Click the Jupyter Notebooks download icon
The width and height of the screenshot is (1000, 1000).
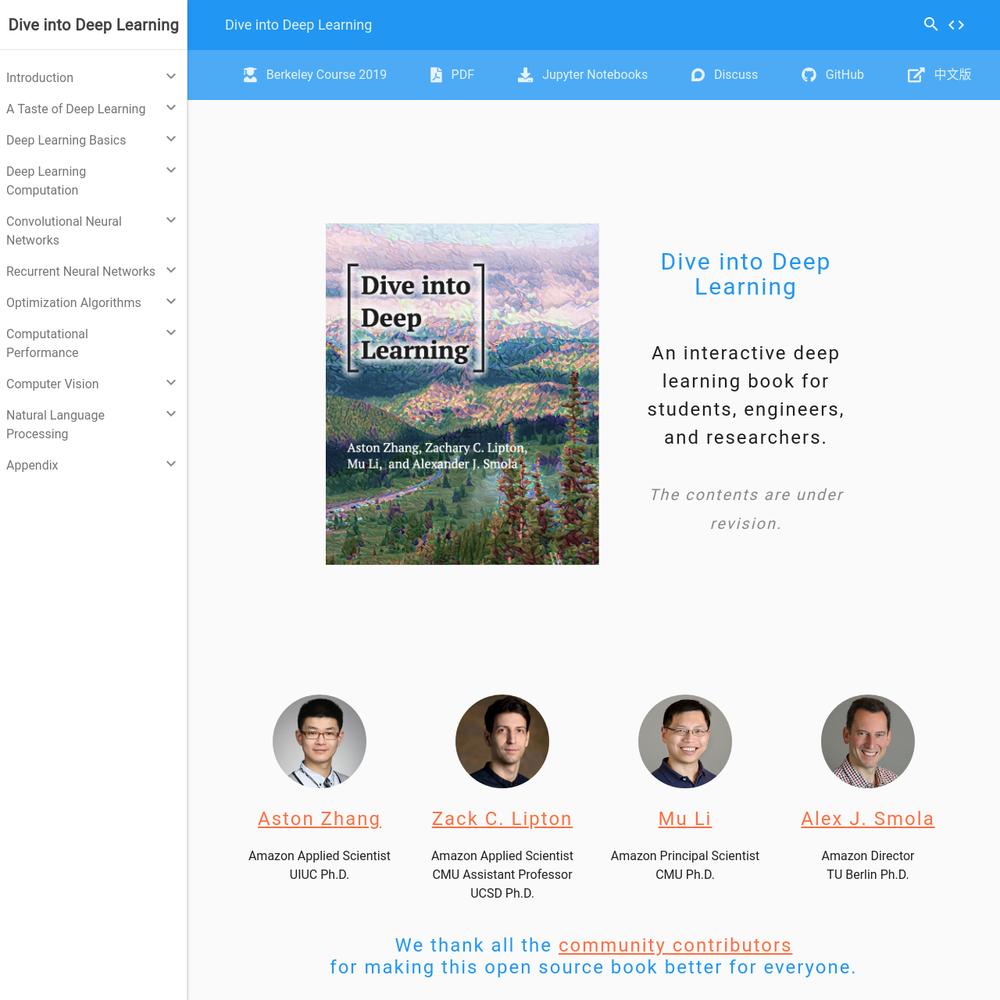tap(525, 75)
